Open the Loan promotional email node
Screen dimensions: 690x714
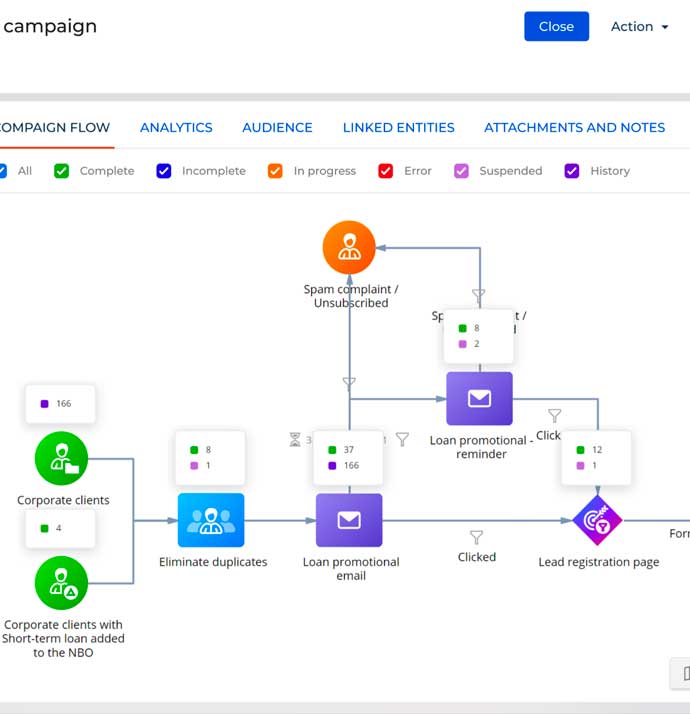click(x=349, y=520)
